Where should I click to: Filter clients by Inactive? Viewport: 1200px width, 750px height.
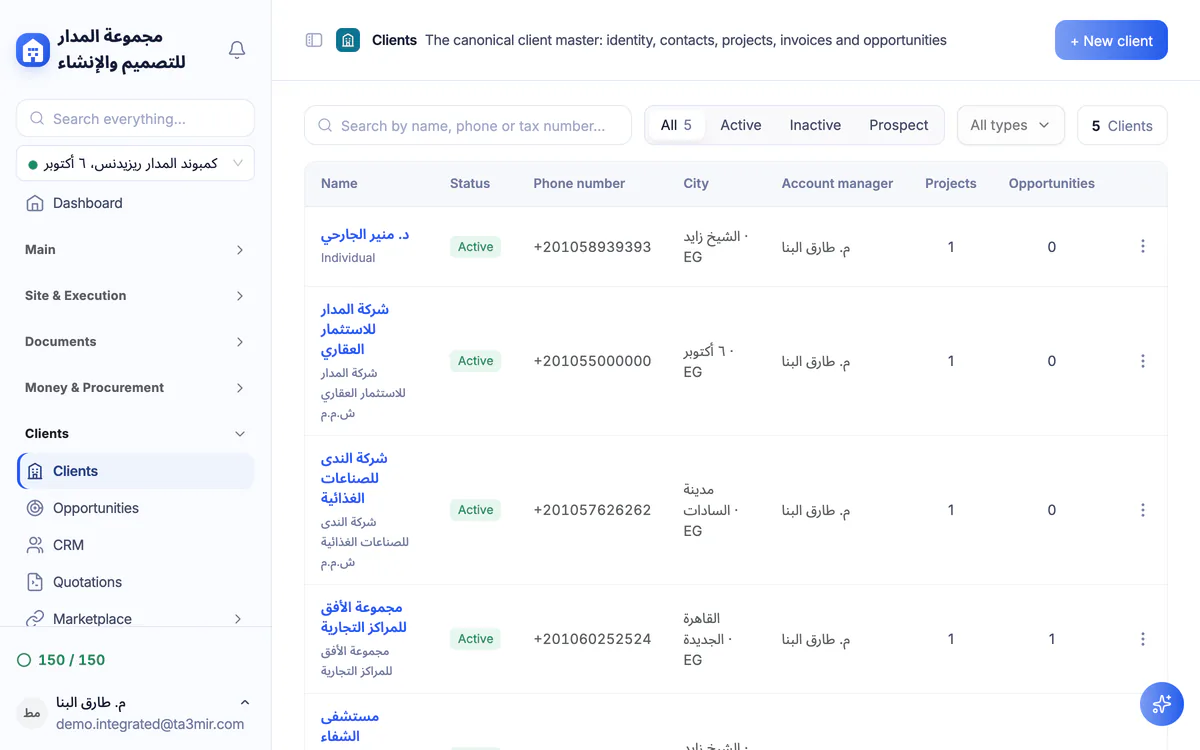click(x=815, y=125)
